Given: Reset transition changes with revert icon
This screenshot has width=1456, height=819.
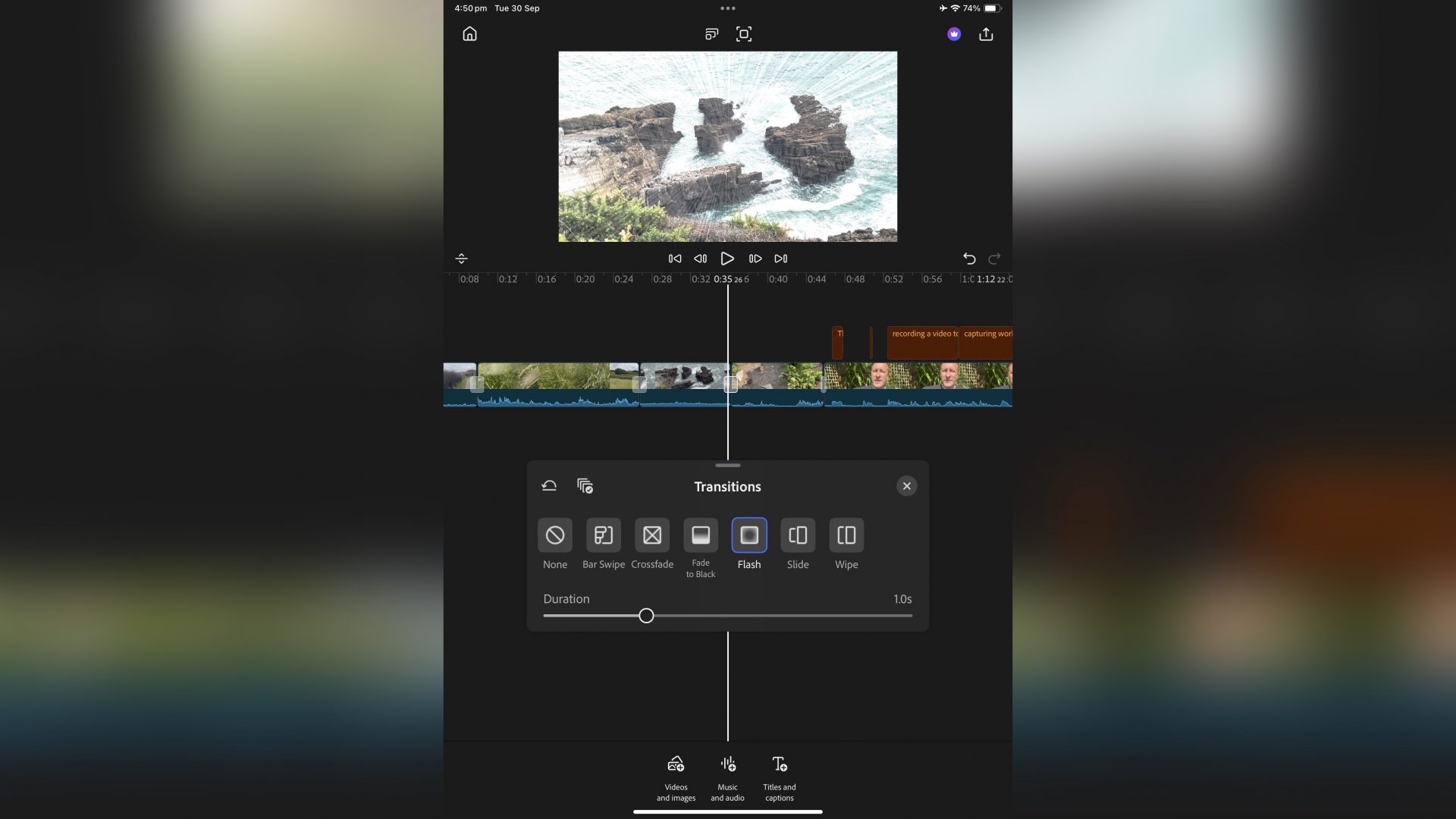Looking at the screenshot, I should point(548,486).
